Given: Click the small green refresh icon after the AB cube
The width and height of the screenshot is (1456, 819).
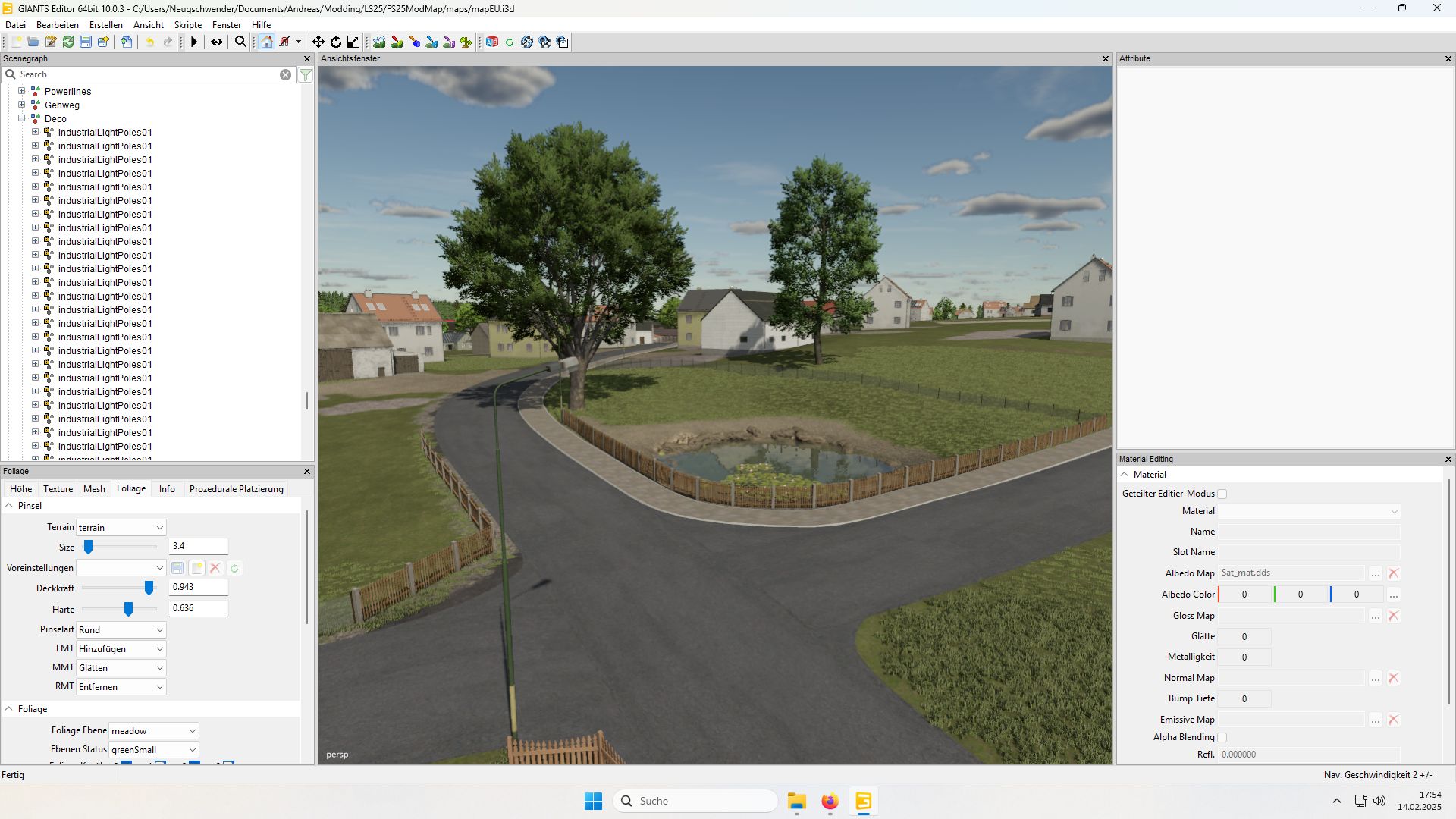Looking at the screenshot, I should coord(510,42).
